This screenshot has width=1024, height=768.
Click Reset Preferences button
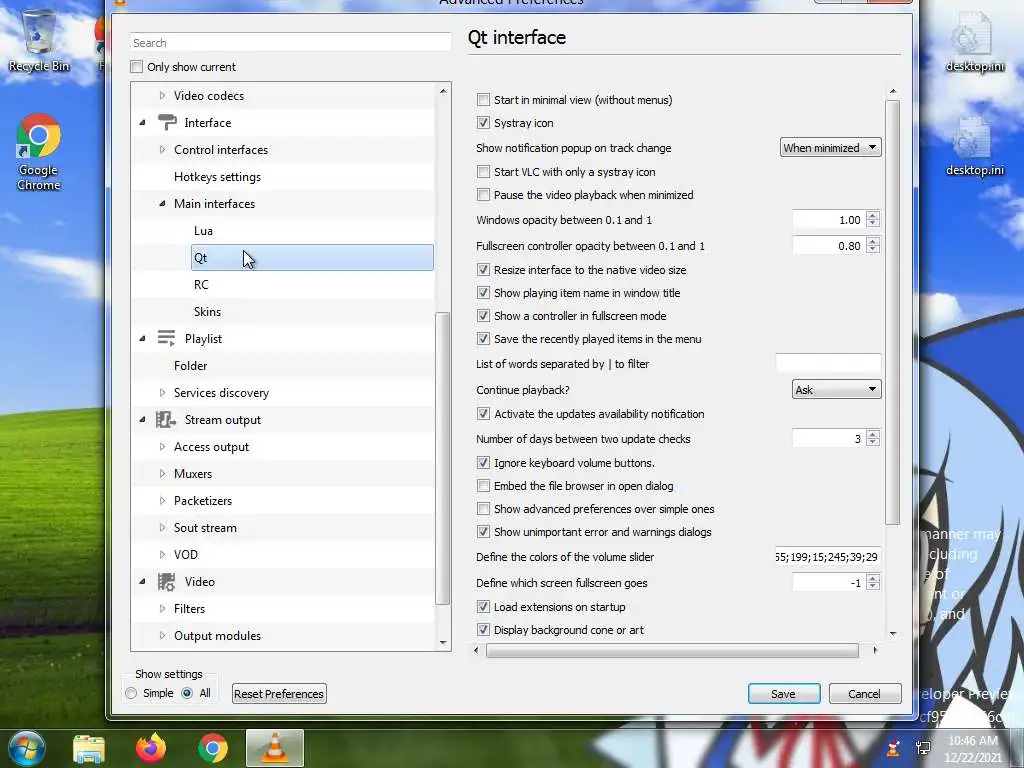(x=279, y=694)
